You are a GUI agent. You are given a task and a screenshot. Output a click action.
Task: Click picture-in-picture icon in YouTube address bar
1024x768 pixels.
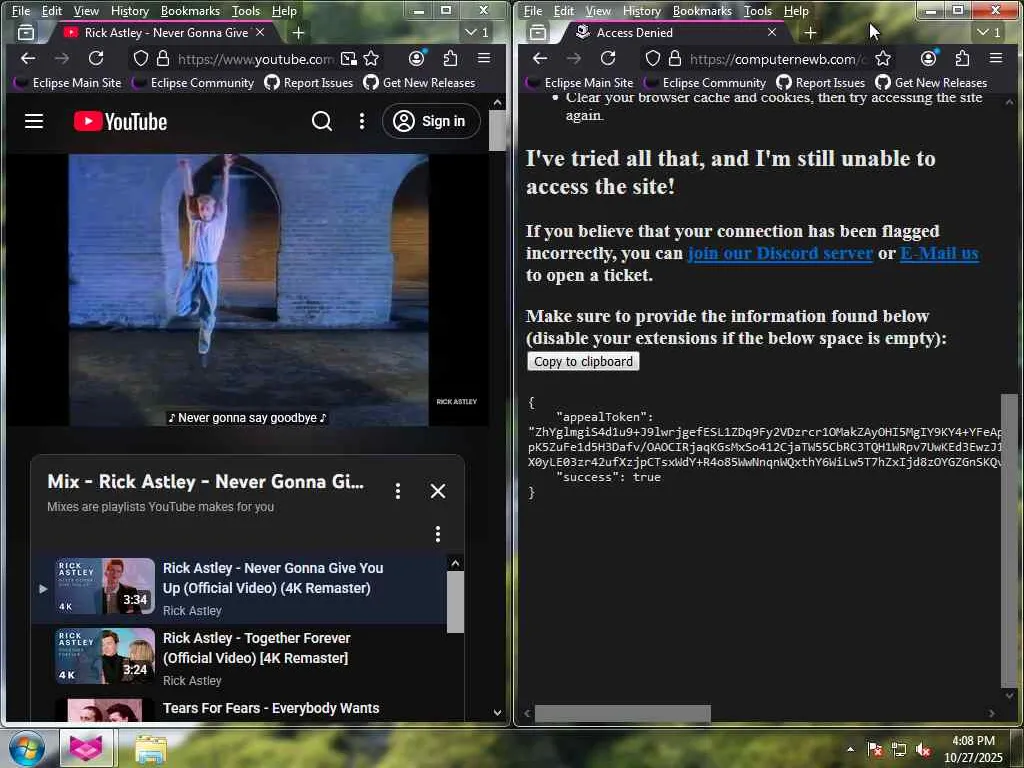click(349, 59)
